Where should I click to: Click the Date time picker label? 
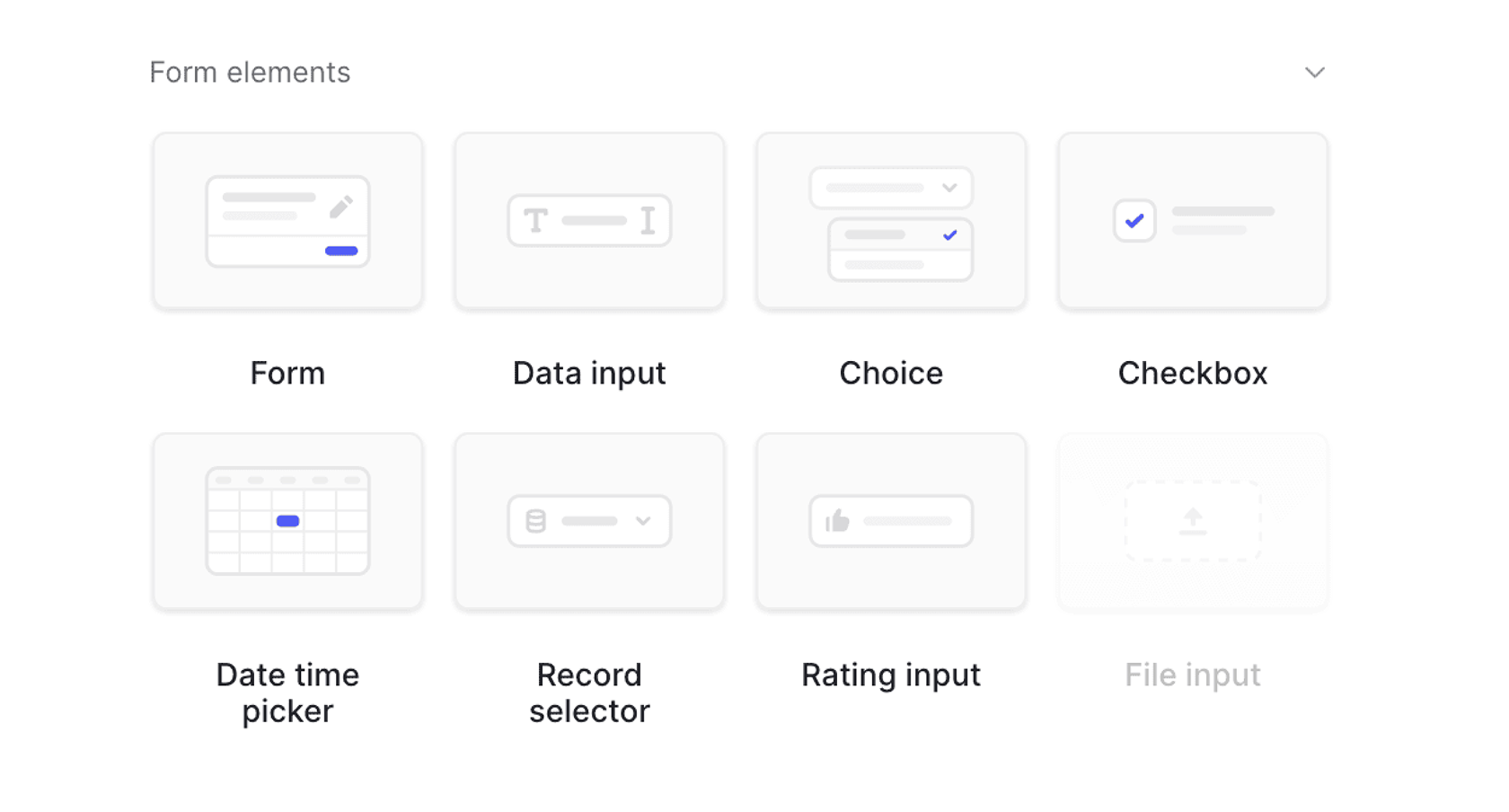click(287, 693)
